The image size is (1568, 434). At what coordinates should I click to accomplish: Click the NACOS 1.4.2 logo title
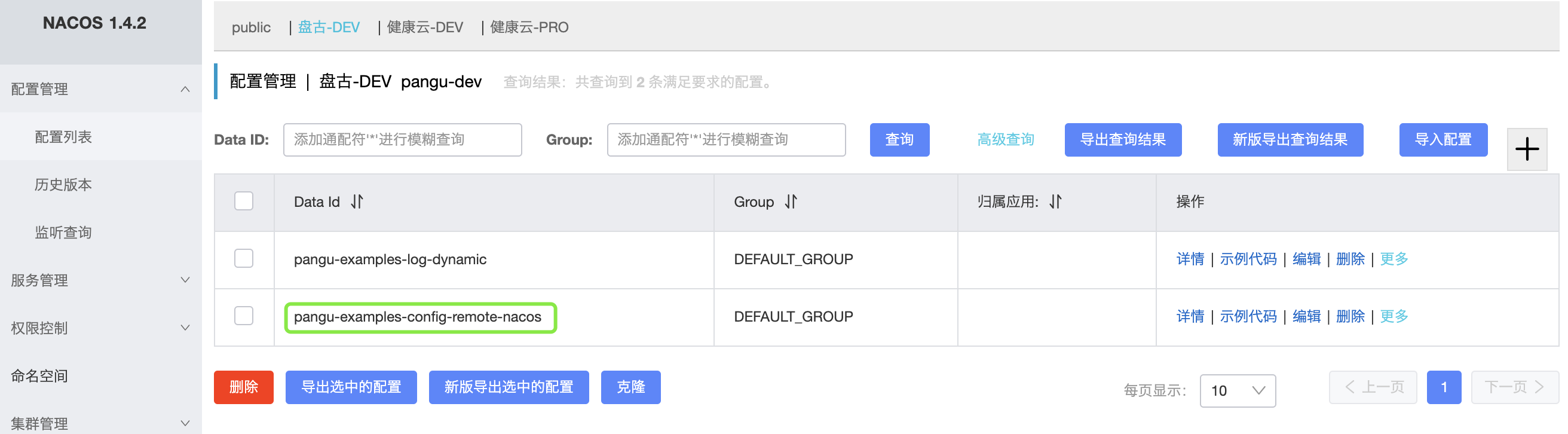tap(94, 23)
